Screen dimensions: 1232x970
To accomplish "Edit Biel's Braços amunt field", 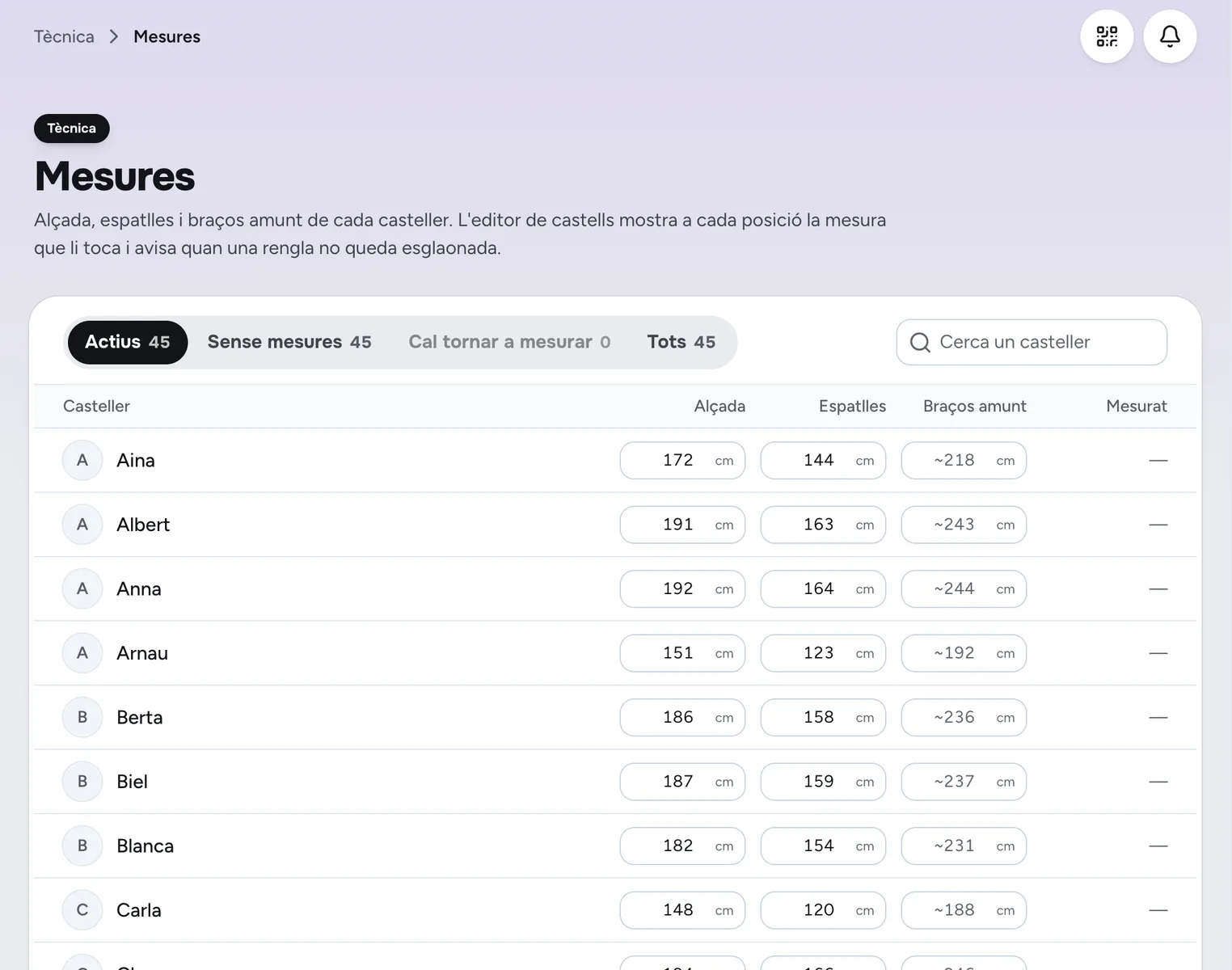I will [x=964, y=782].
